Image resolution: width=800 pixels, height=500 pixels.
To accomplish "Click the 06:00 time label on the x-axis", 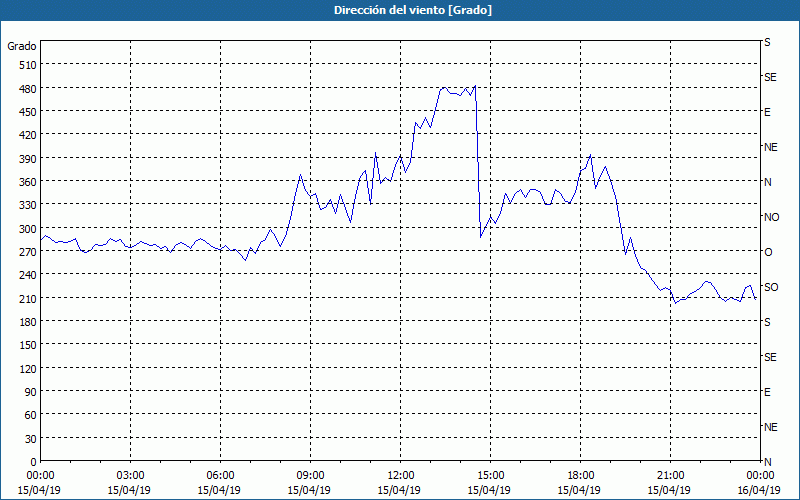I will click(220, 476).
